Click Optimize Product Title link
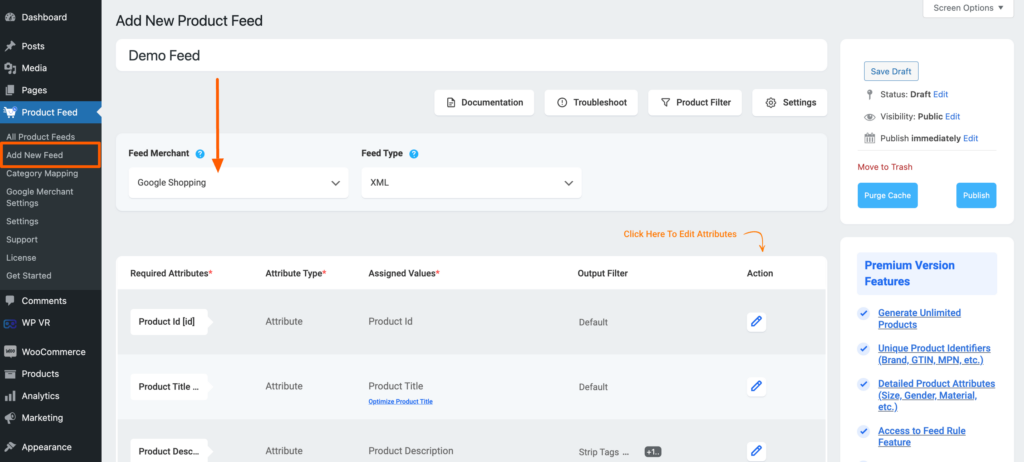Screen dimensions: 1024x462 point(400,401)
